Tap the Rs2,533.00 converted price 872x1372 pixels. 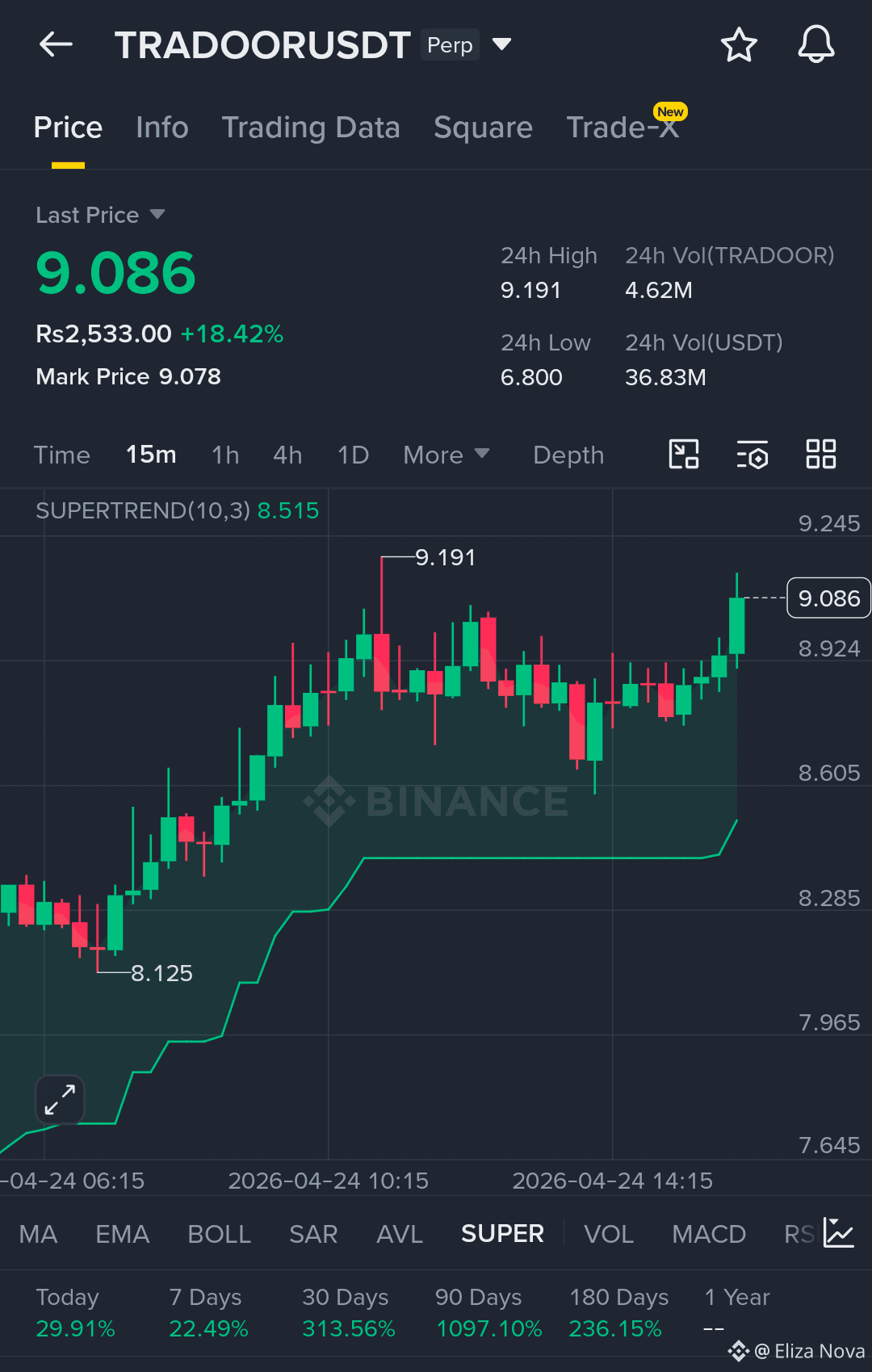(103, 334)
